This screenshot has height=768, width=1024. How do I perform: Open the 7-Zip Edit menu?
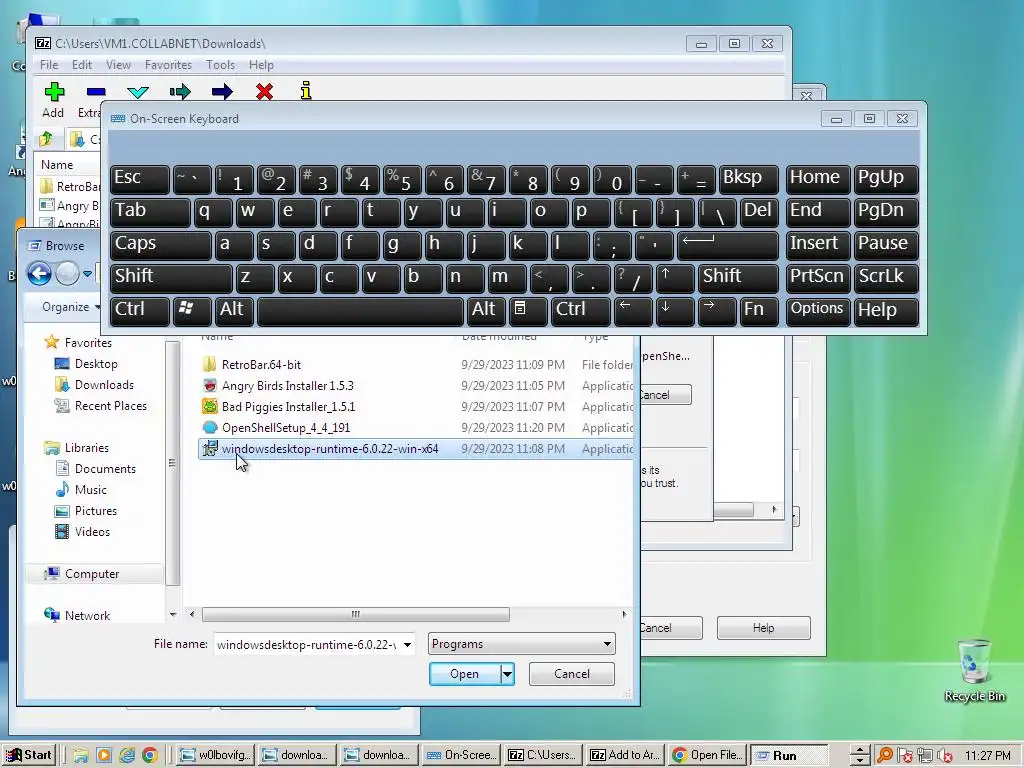pos(82,65)
